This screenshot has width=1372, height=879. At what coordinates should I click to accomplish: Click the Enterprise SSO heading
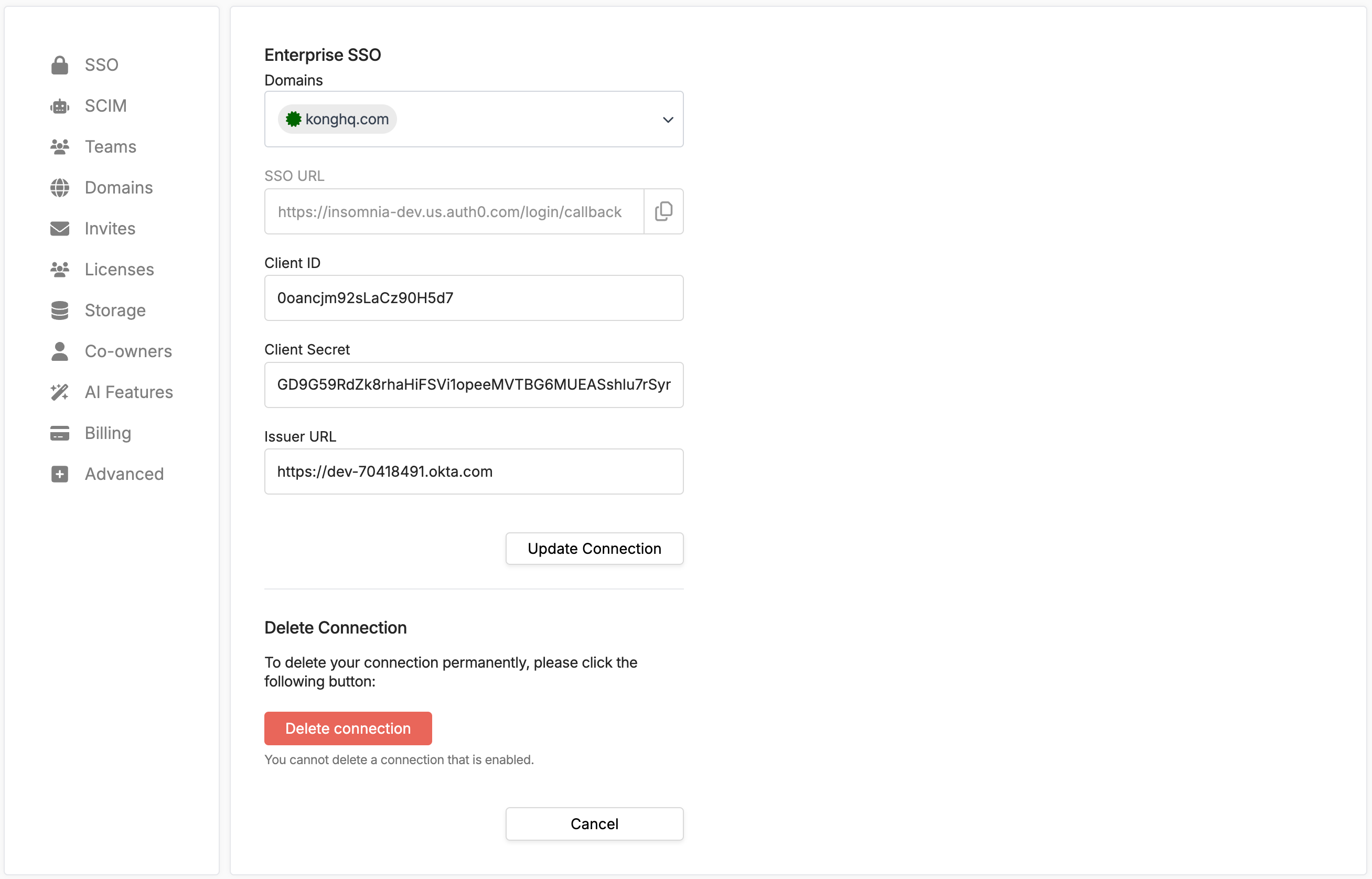pyautogui.click(x=323, y=55)
